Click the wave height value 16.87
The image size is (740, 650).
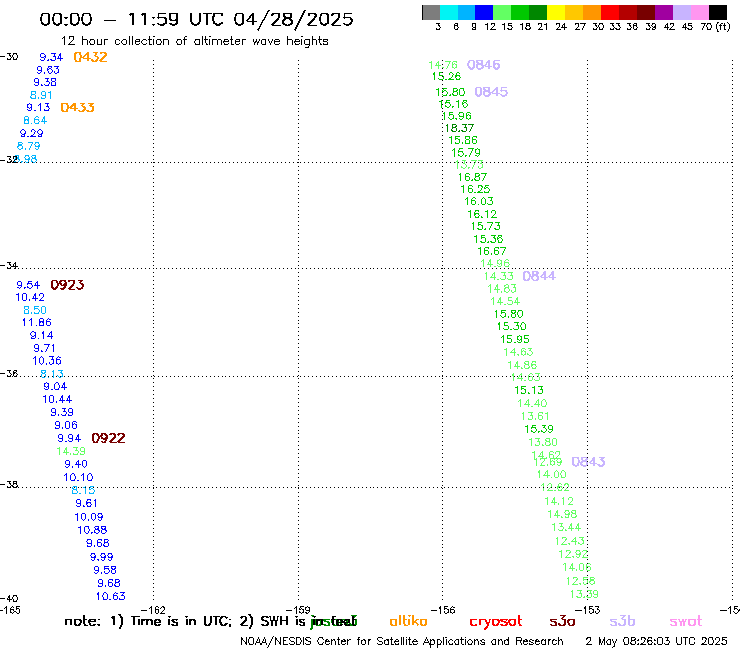click(x=472, y=177)
